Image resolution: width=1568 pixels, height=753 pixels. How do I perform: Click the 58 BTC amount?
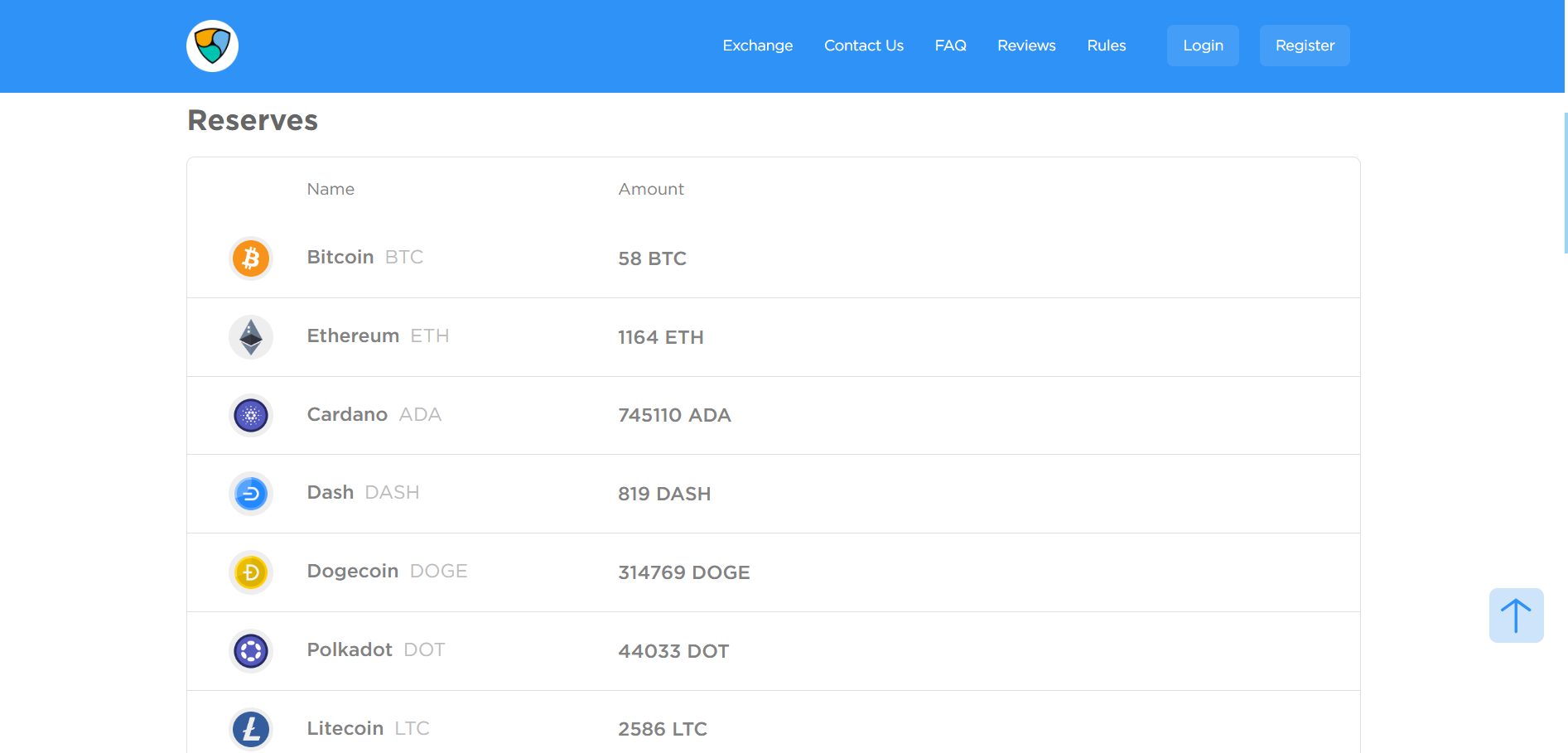652,258
